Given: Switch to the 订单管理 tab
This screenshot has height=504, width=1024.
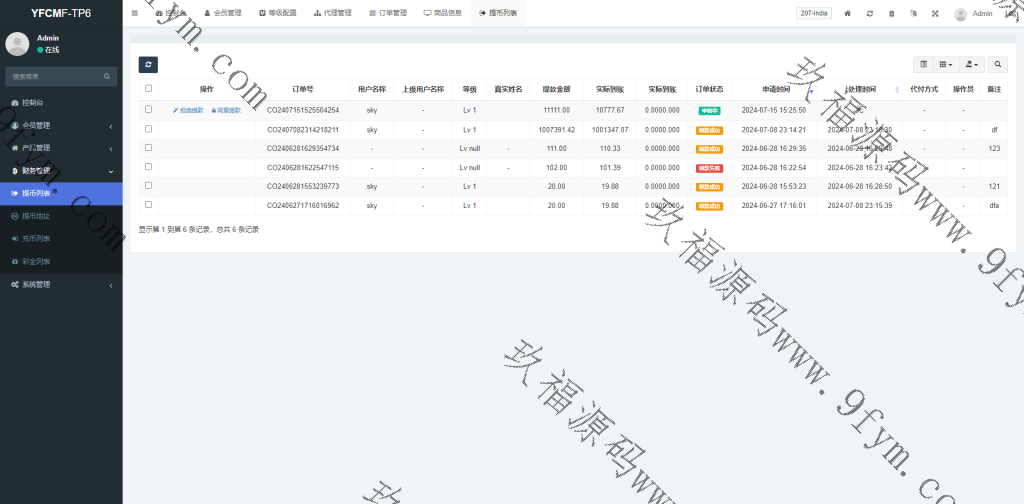Looking at the screenshot, I should click(387, 13).
